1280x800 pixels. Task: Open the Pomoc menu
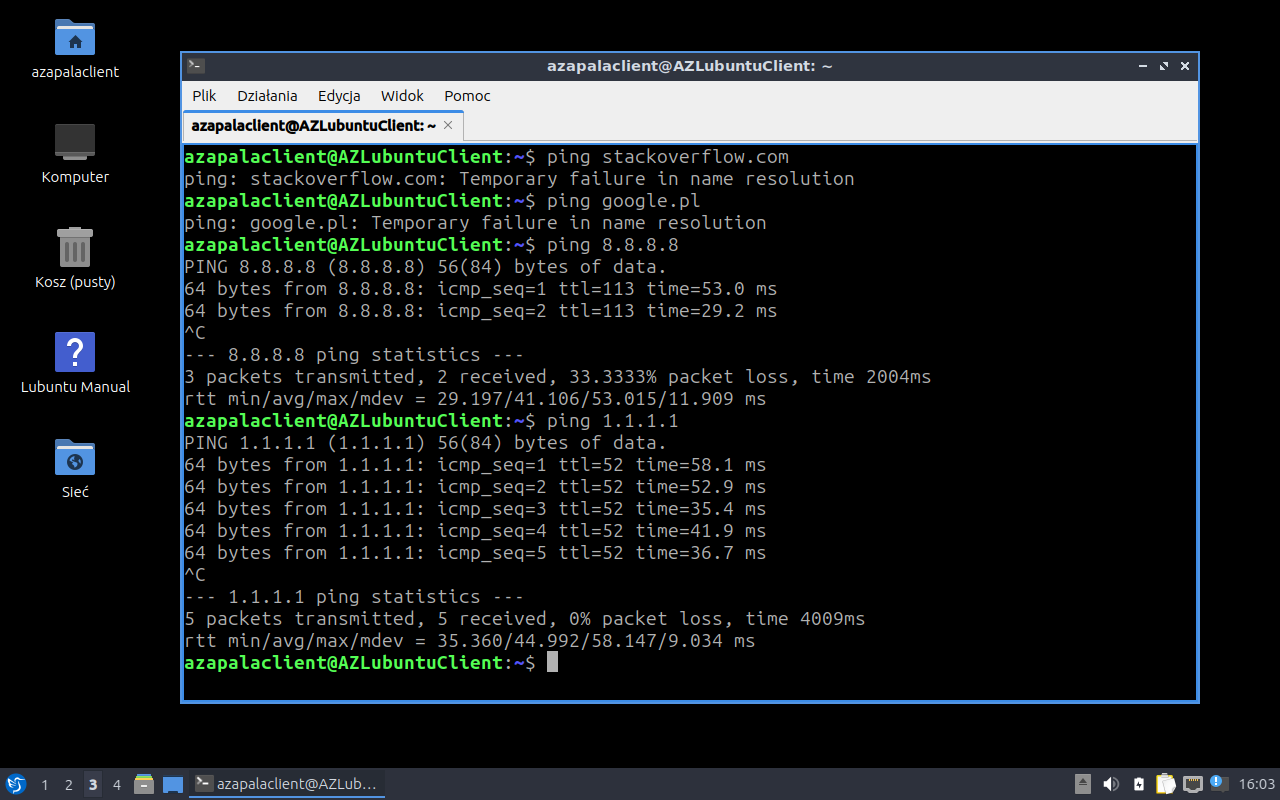[x=467, y=96]
